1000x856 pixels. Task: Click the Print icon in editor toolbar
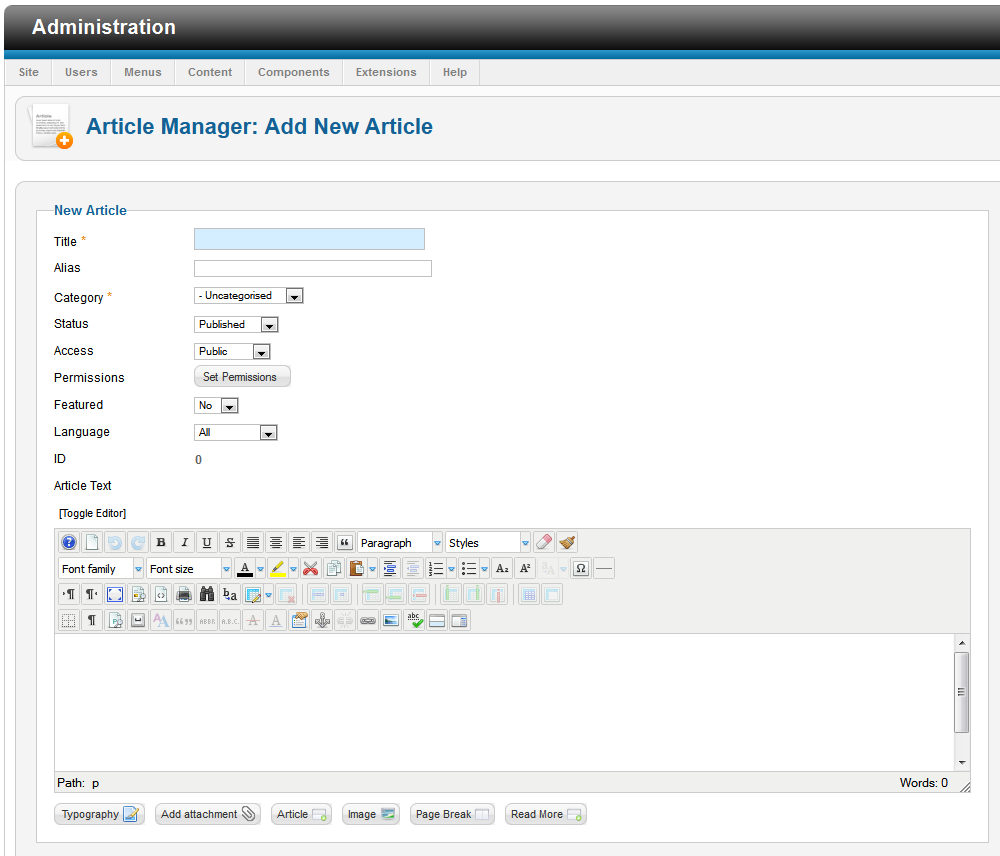tap(183, 595)
